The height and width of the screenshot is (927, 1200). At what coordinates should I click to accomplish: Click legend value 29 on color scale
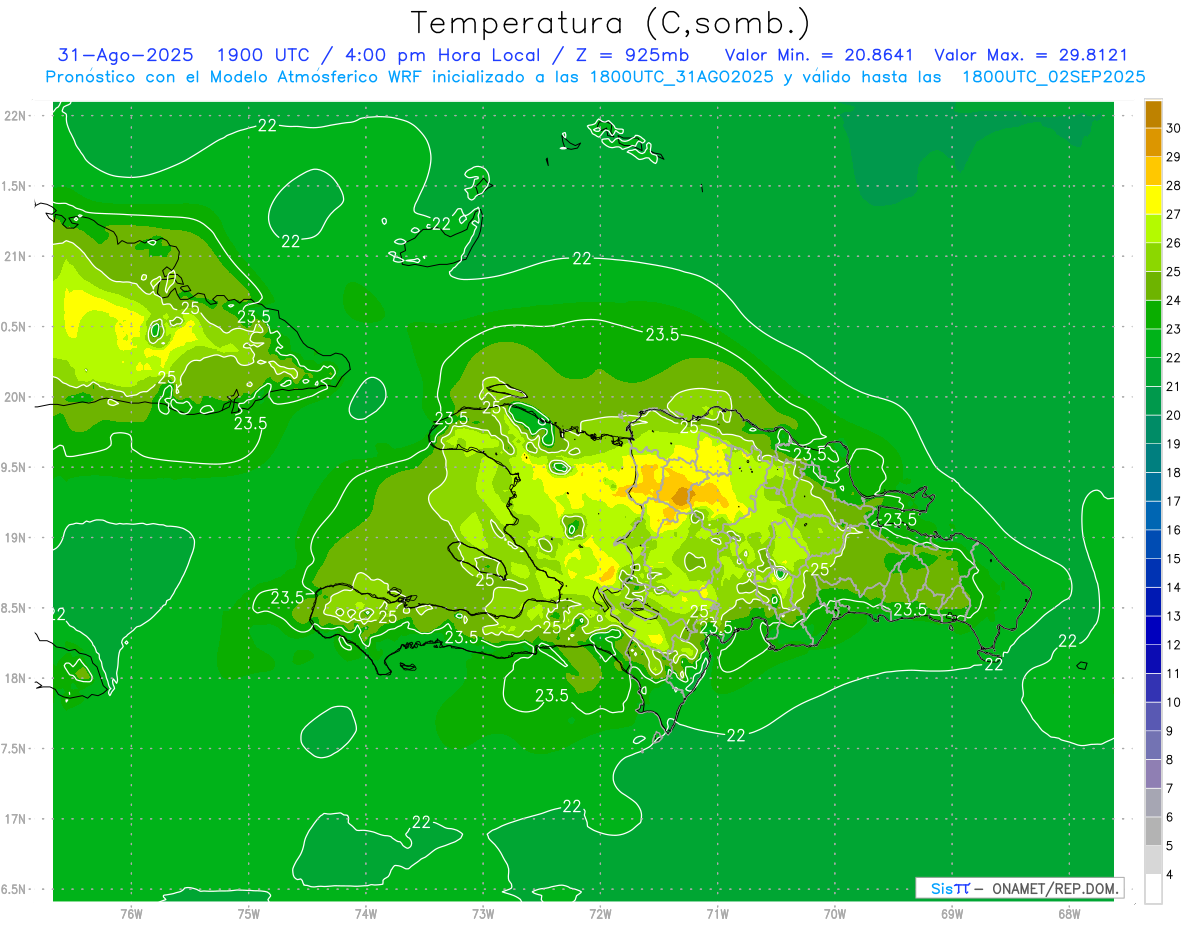[1175, 157]
